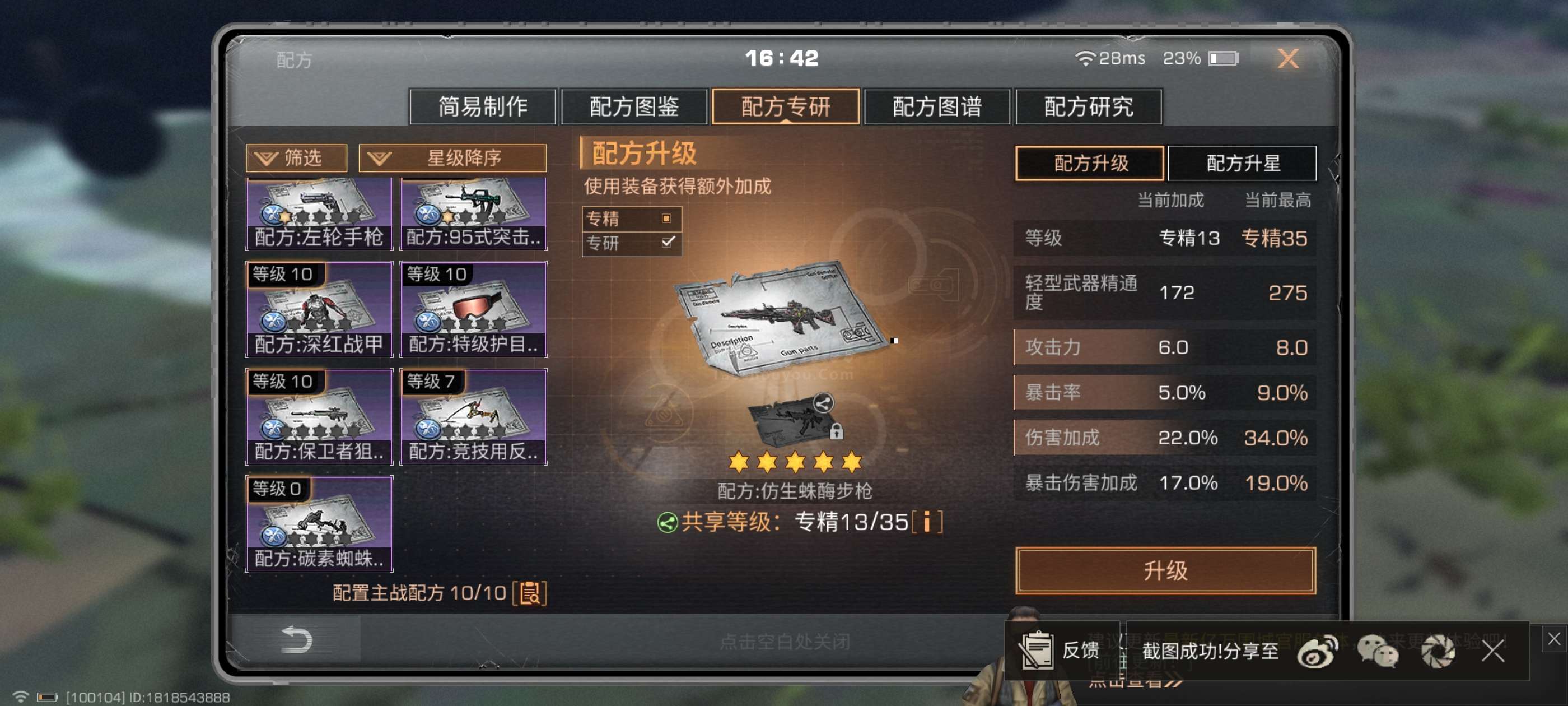
Task: Select the 配方升级 mode button
Action: click(x=1090, y=163)
